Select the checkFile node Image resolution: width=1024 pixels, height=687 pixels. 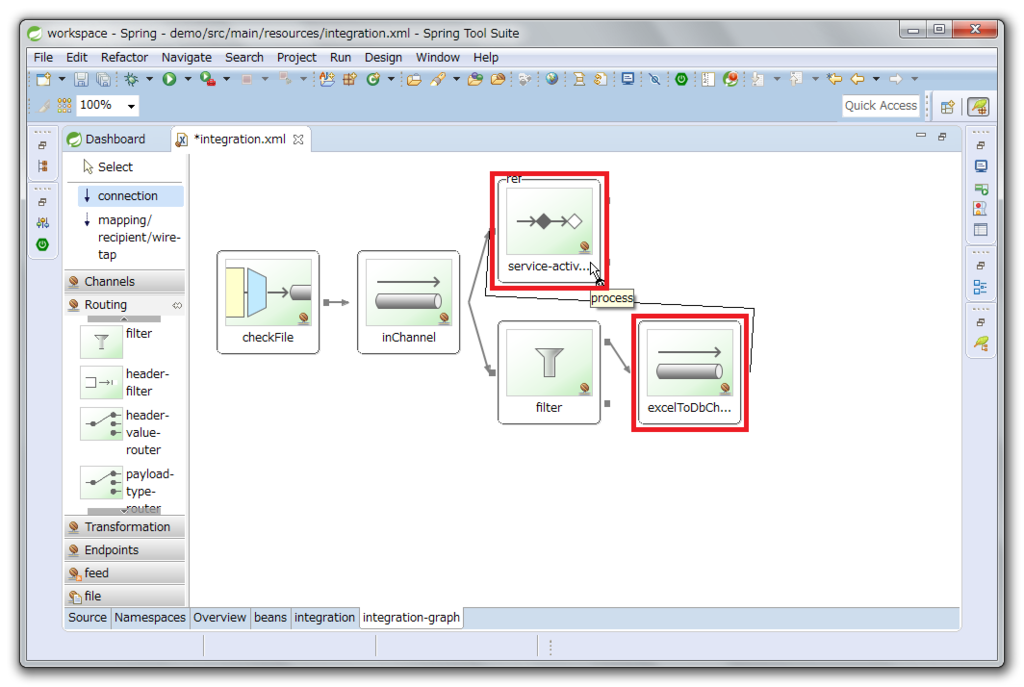(268, 302)
